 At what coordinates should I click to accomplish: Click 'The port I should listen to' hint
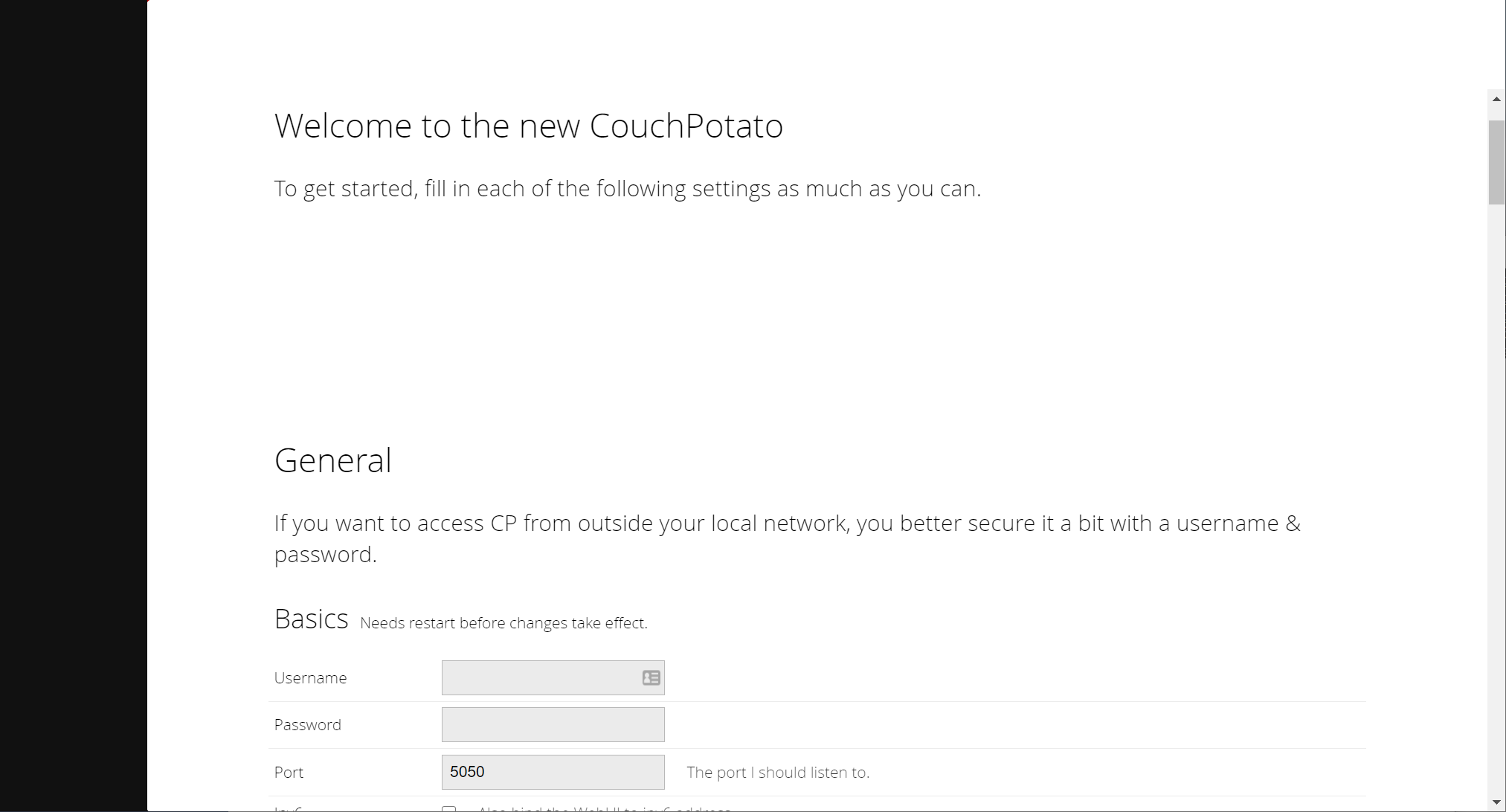pos(778,773)
